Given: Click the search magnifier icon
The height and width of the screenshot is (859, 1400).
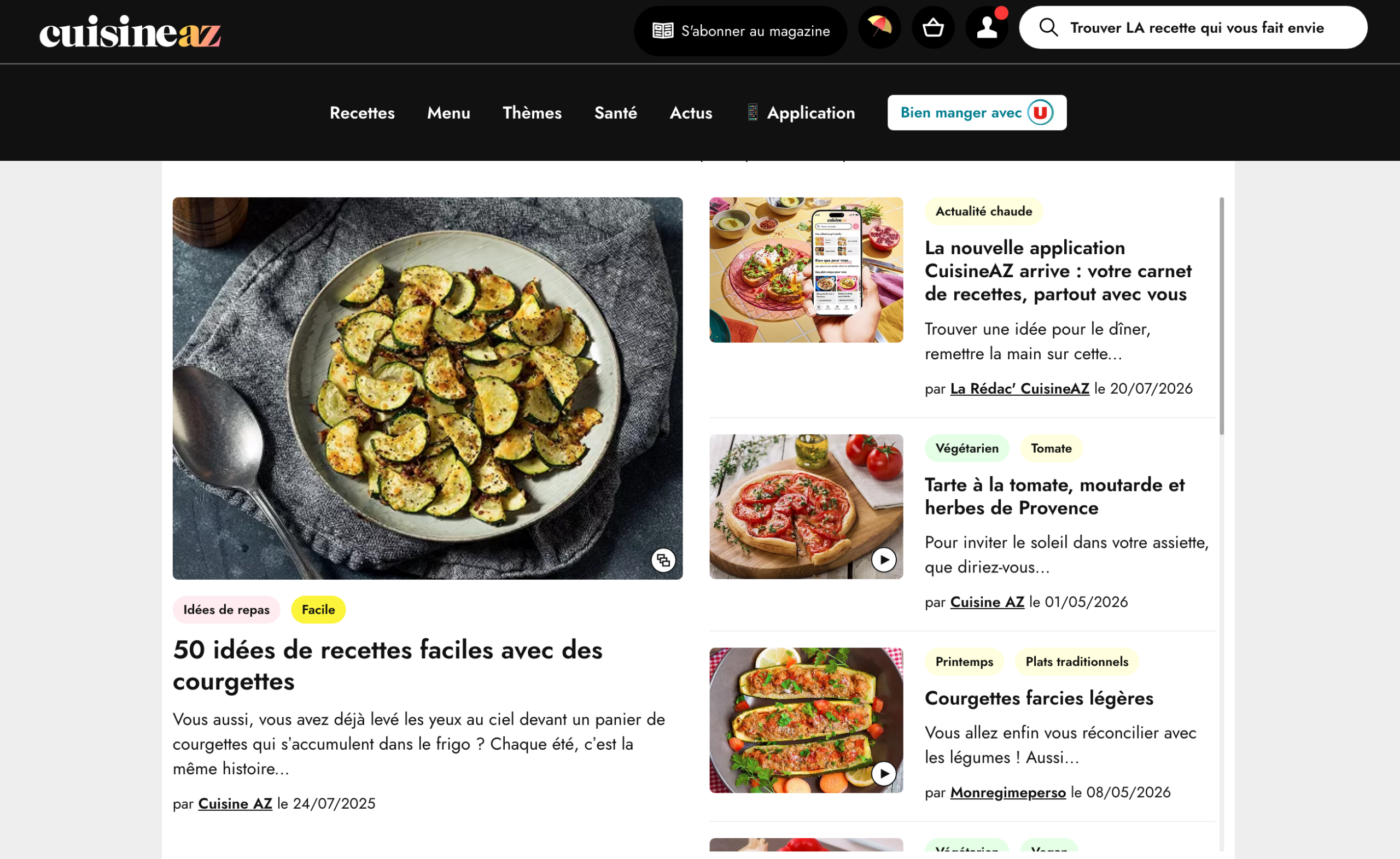Looking at the screenshot, I should (1048, 27).
